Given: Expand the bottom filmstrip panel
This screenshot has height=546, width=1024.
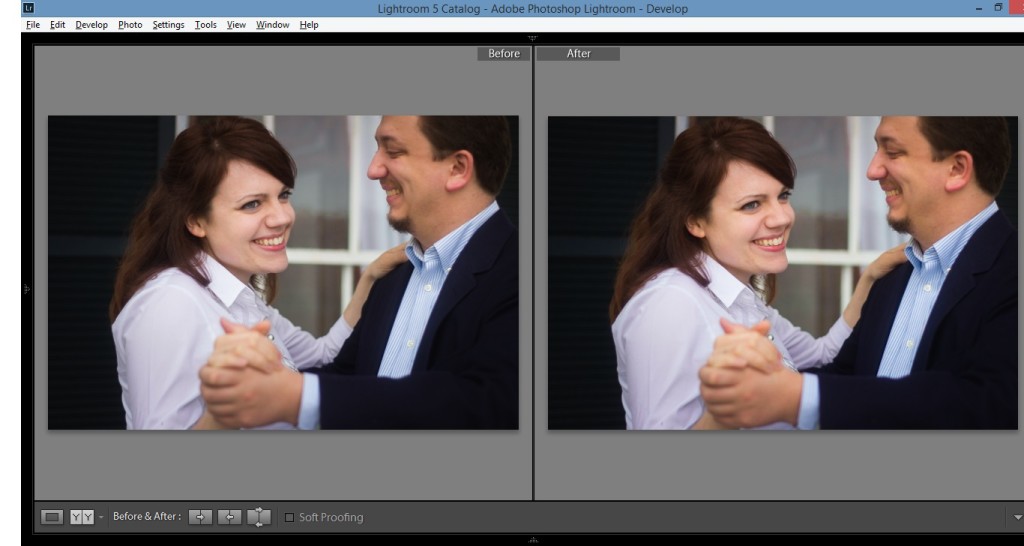Looking at the screenshot, I should [531, 540].
